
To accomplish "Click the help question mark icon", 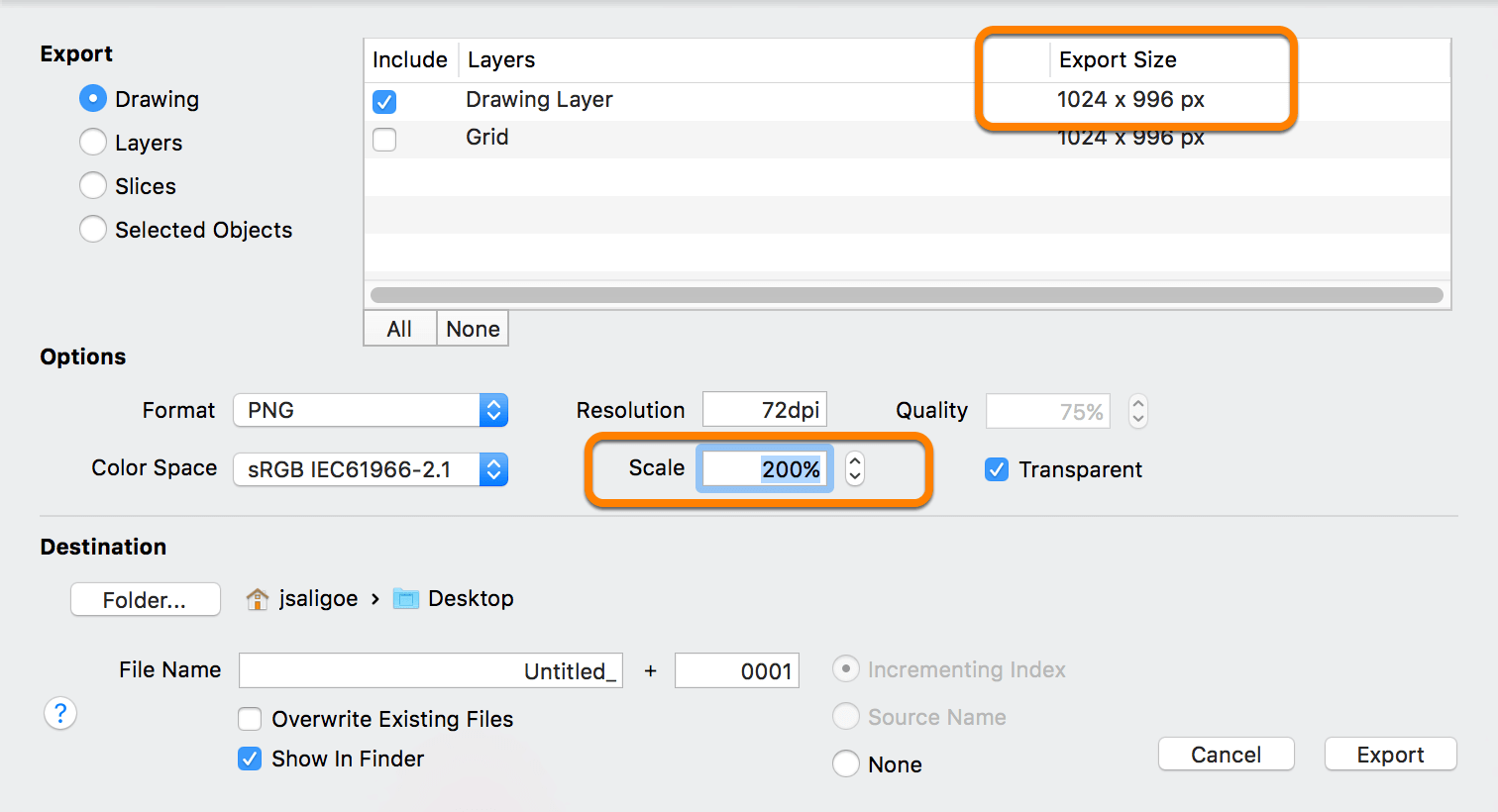I will 60,713.
